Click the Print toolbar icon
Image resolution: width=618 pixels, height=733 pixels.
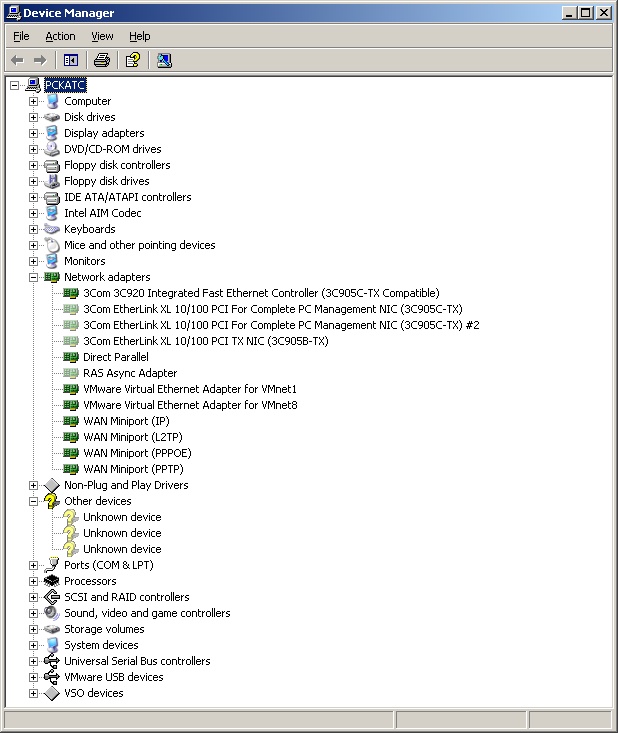click(x=101, y=60)
